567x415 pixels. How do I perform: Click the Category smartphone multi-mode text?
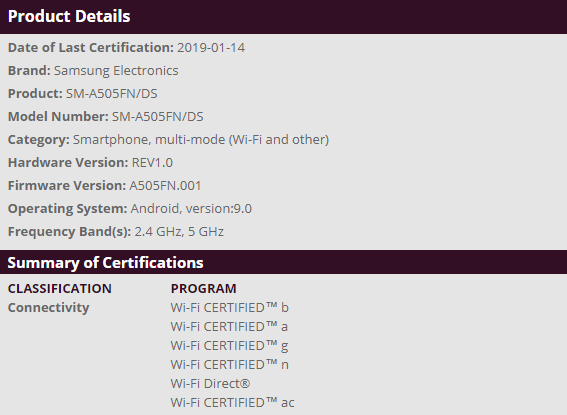[x=201, y=140]
